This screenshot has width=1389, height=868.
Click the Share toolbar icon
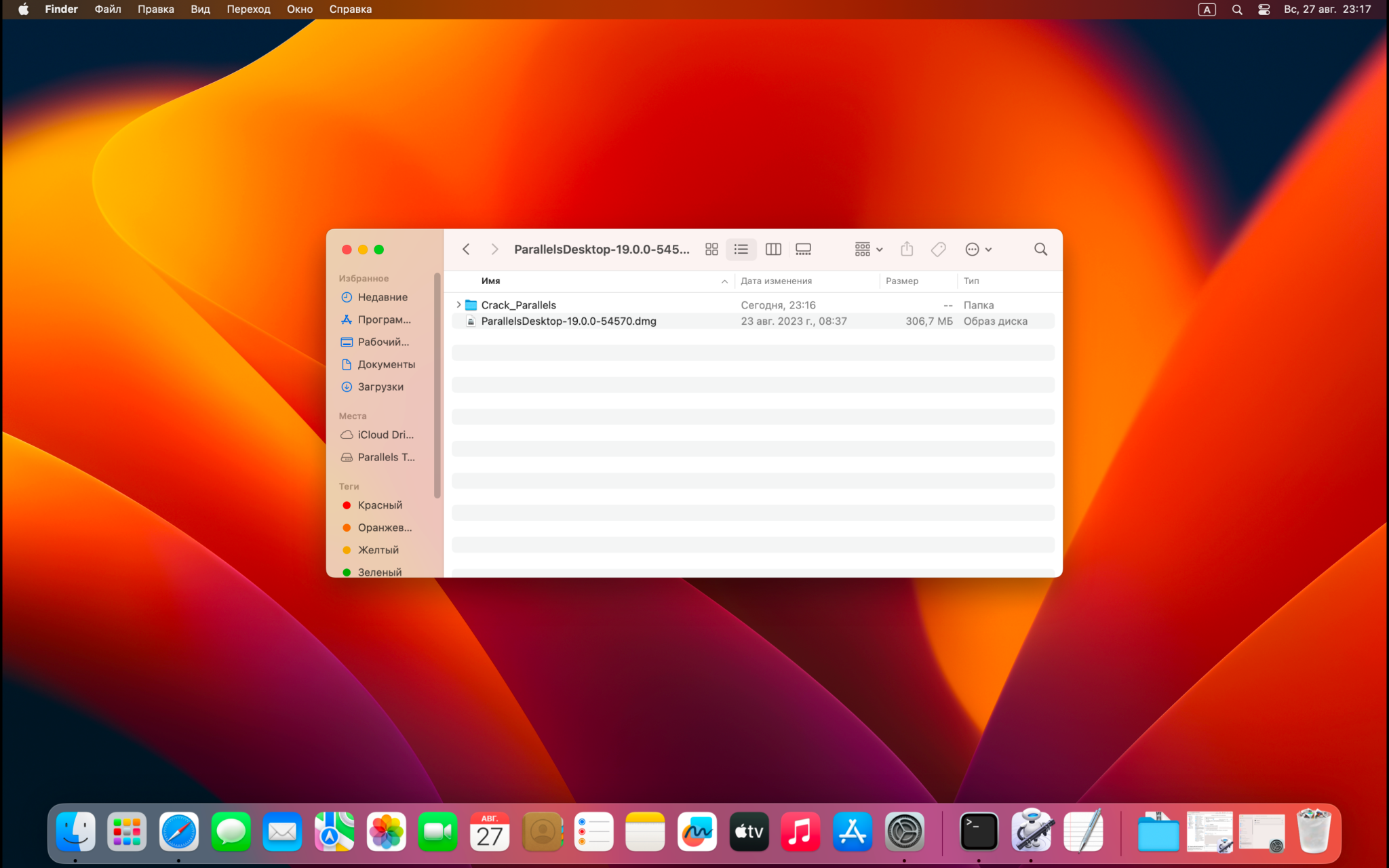pos(907,250)
